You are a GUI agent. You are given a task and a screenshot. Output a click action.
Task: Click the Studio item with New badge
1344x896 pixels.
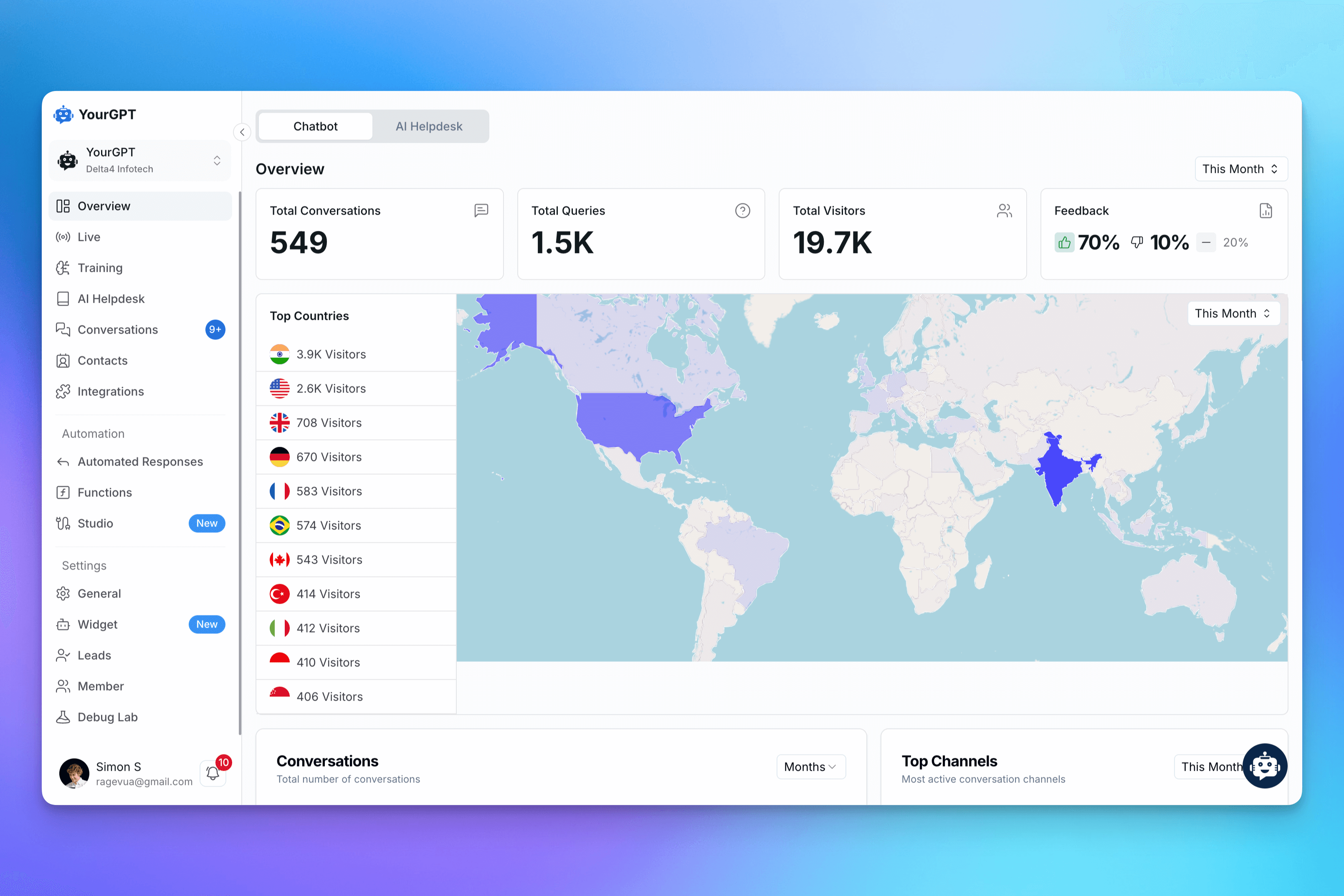tap(95, 523)
